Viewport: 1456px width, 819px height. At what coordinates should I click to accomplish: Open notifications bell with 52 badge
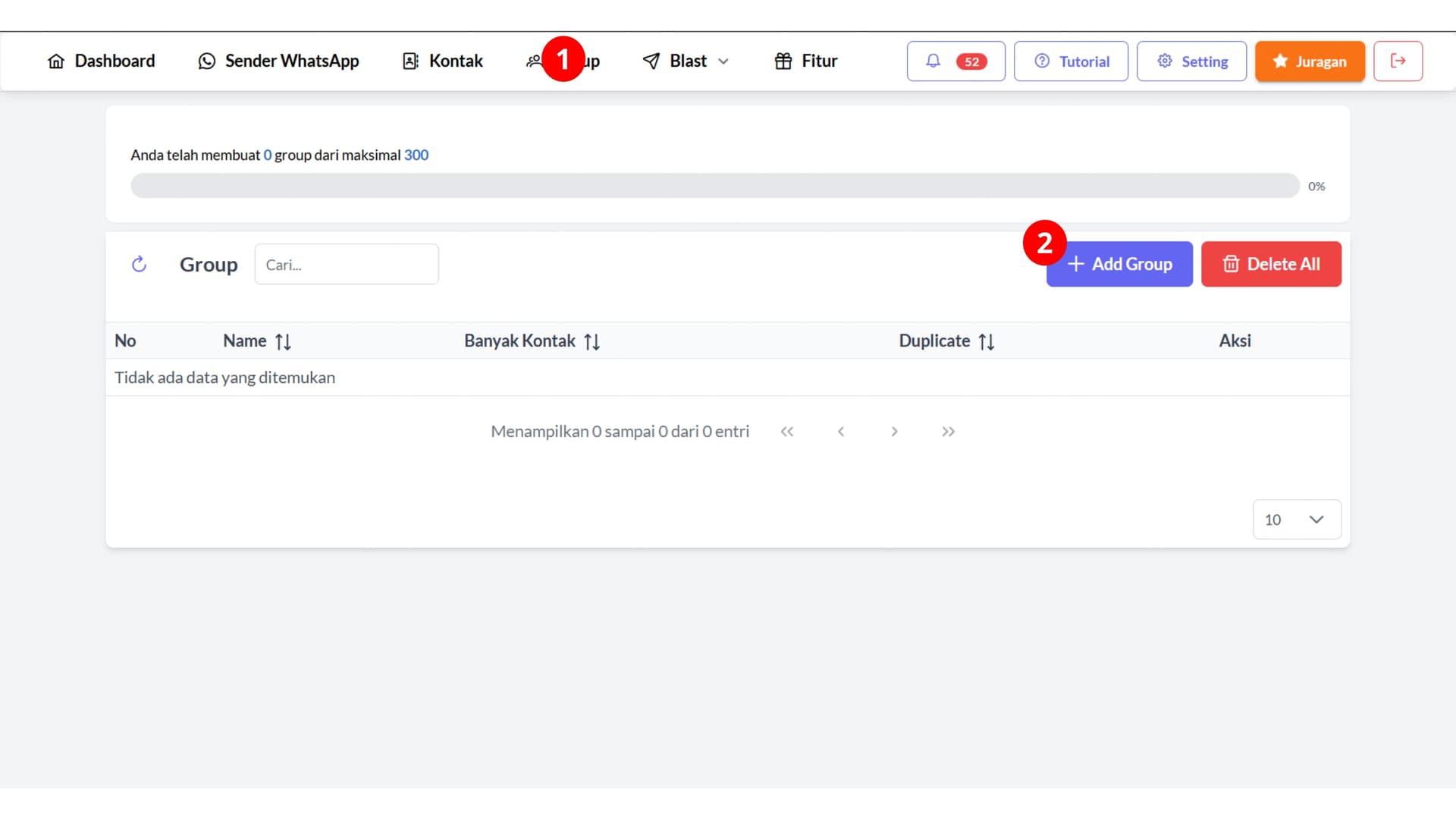[x=955, y=61]
